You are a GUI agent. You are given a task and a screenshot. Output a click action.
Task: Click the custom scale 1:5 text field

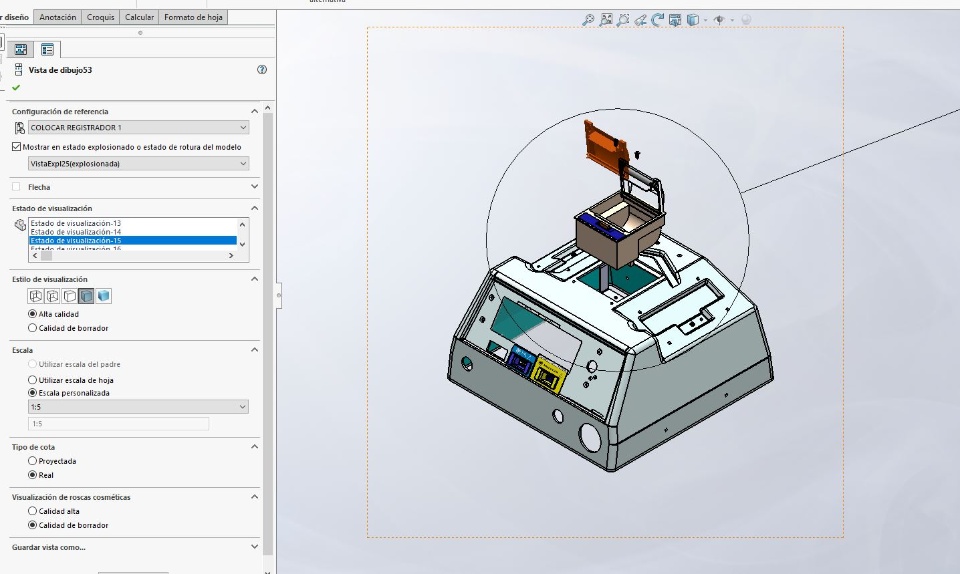tap(118, 423)
